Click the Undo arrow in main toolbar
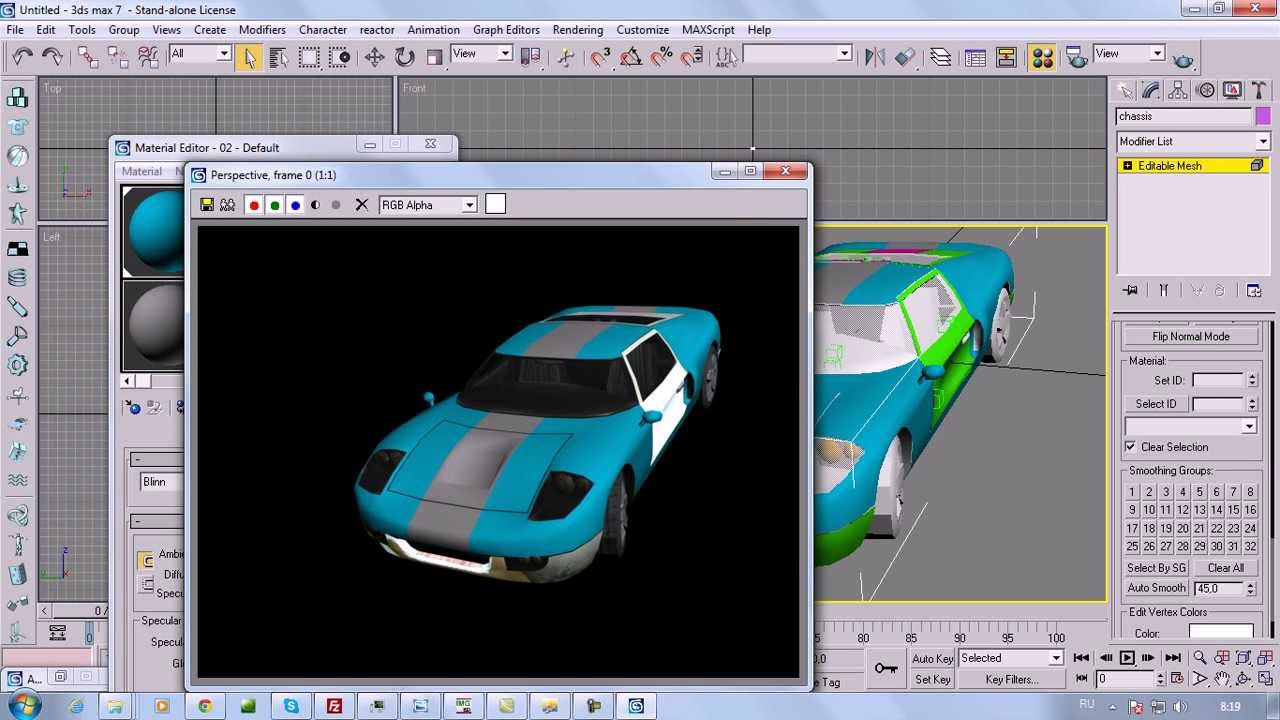The height and width of the screenshot is (720, 1280). click(22, 57)
